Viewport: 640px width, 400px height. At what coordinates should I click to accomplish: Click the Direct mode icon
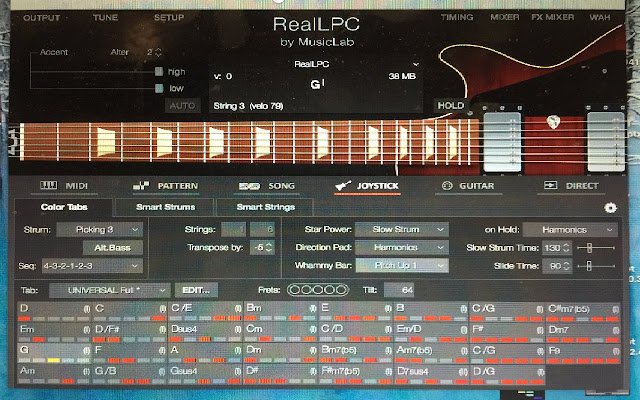click(550, 185)
